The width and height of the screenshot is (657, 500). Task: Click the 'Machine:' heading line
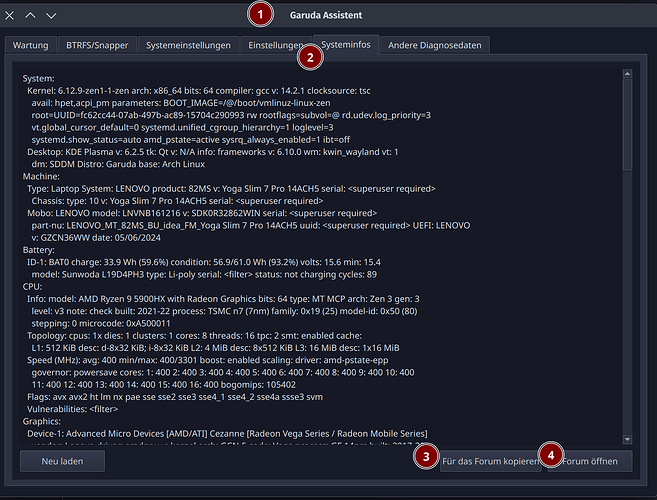[41, 176]
